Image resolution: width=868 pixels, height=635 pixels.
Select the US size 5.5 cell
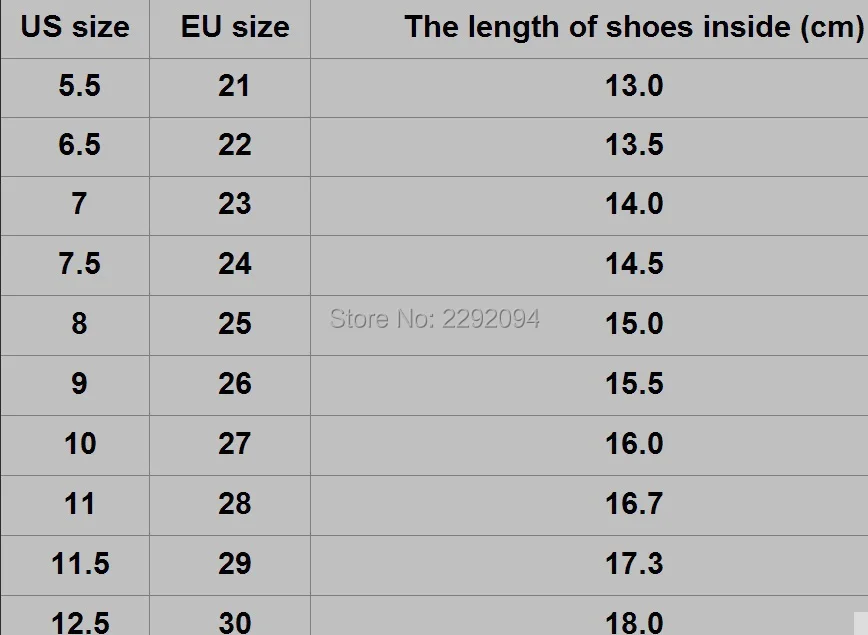tap(75, 87)
